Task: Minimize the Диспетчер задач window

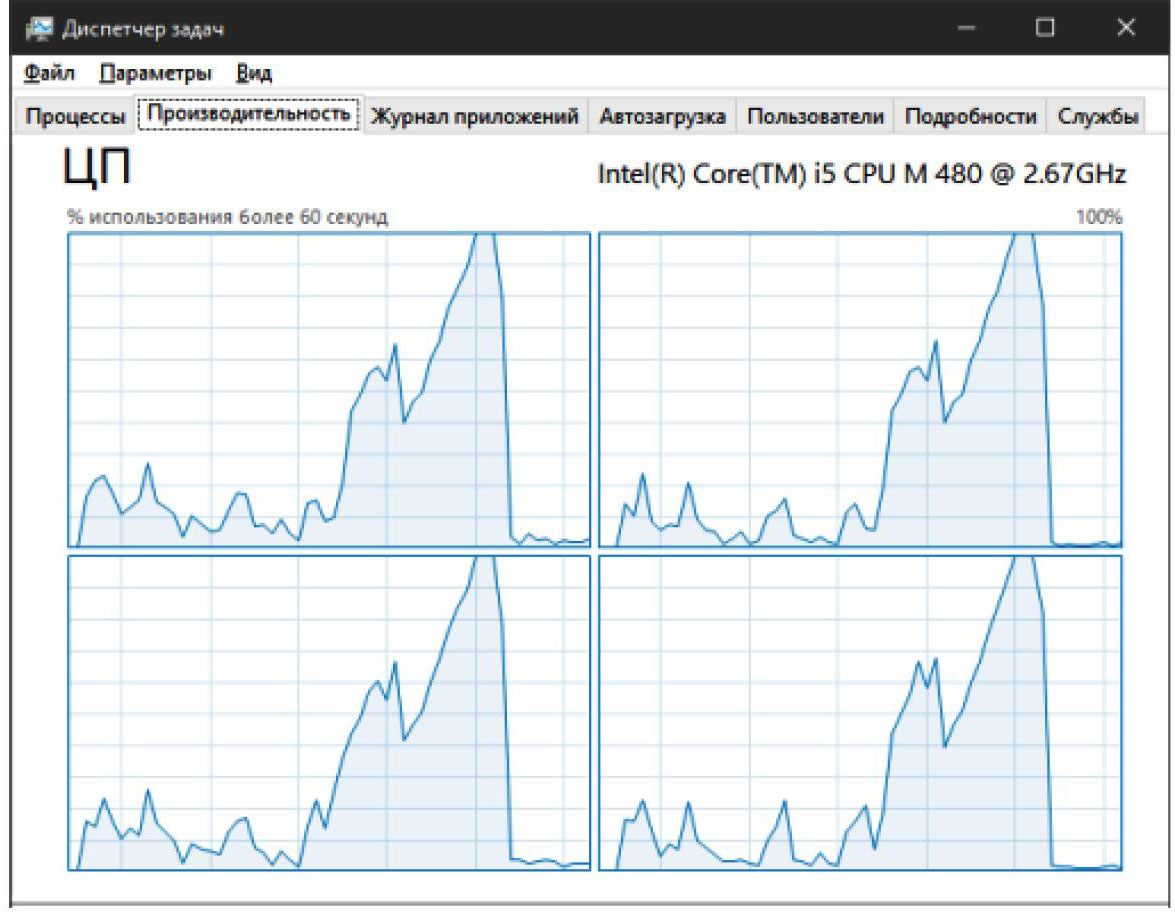Action: tap(966, 28)
